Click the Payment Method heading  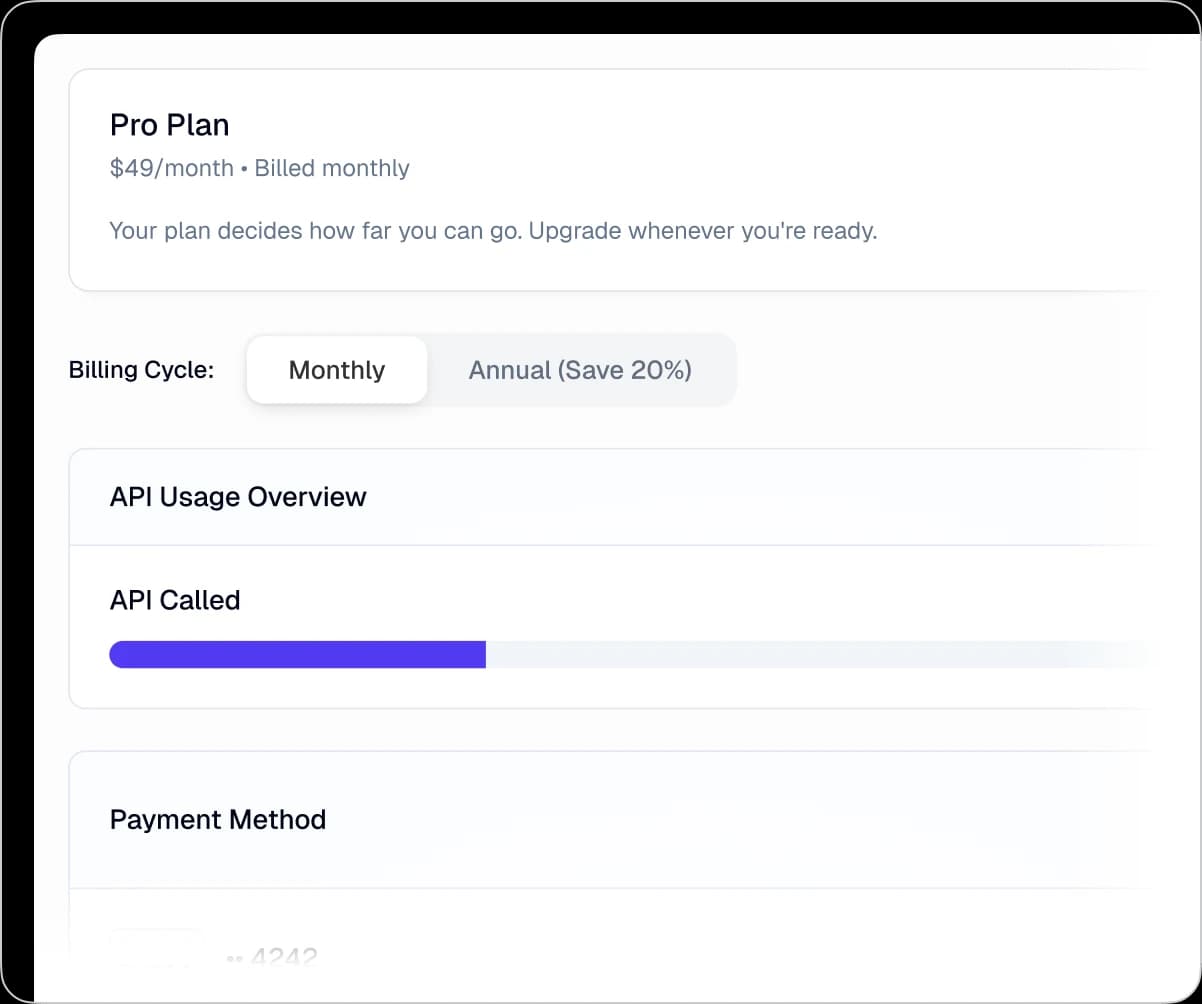click(218, 820)
